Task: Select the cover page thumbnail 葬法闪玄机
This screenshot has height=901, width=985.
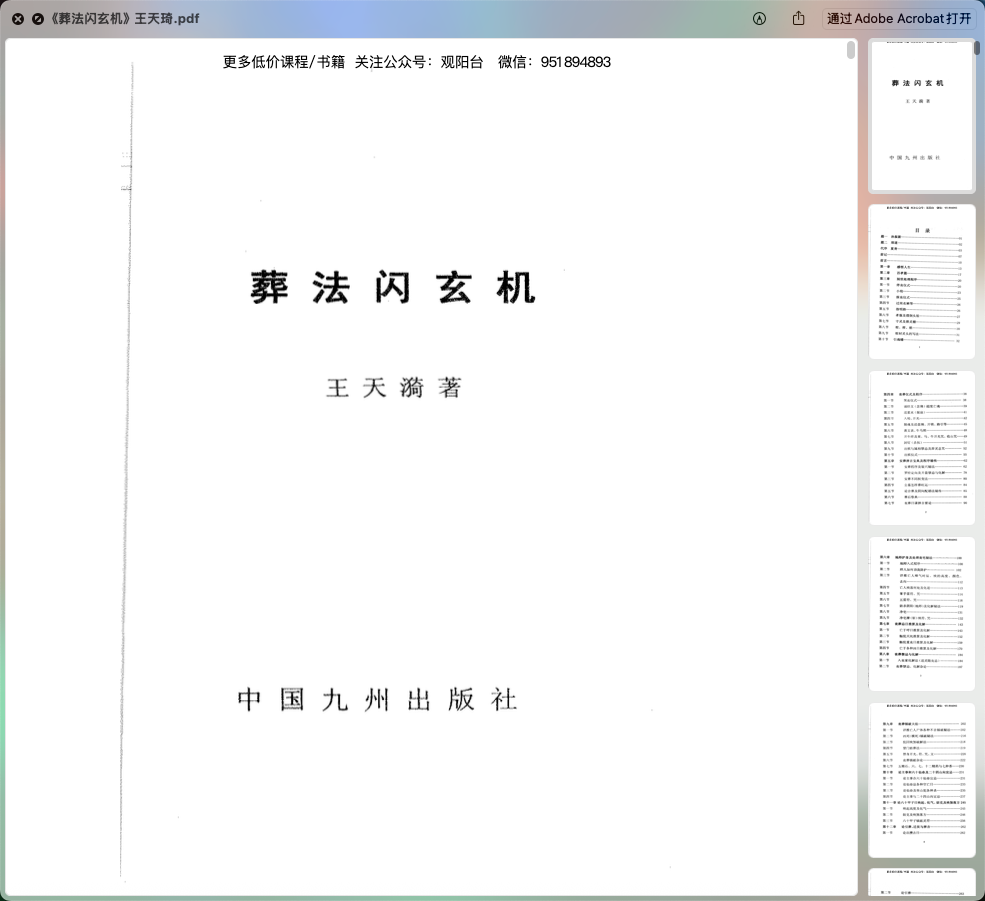Action: (921, 116)
